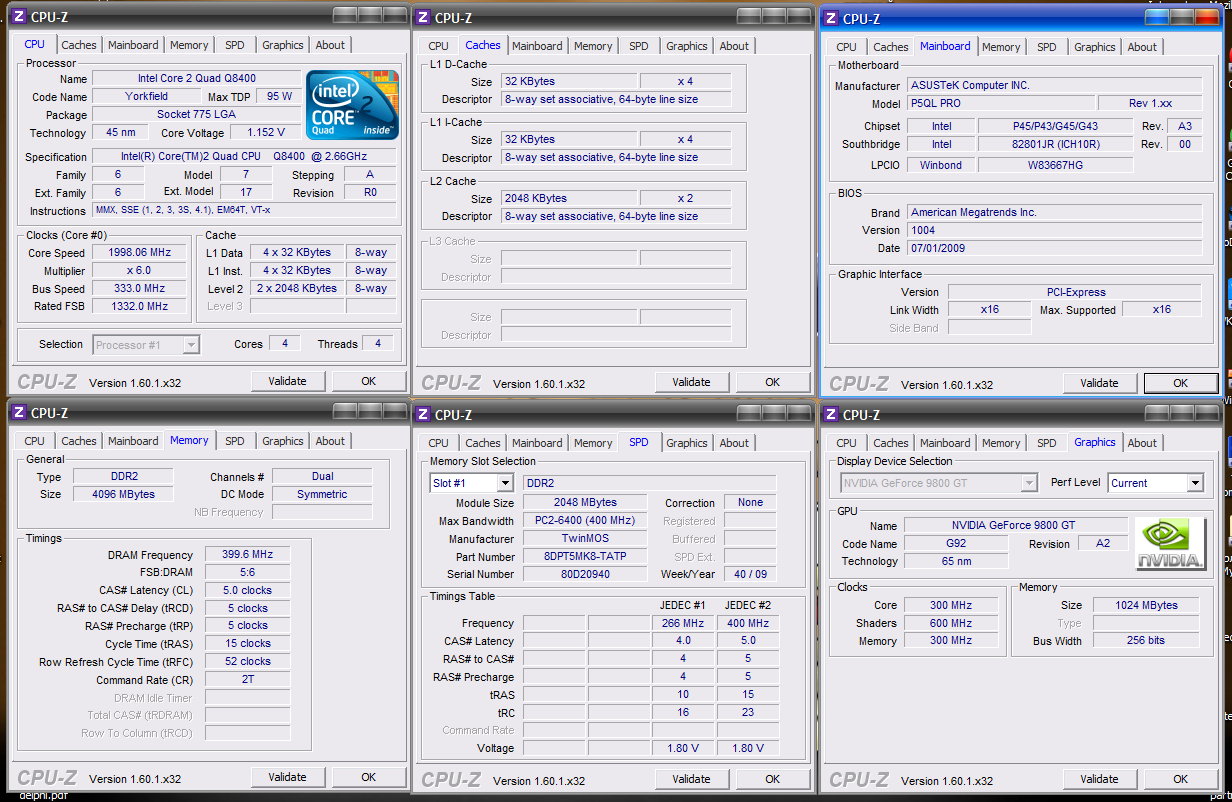
Task: Click the CPU-Z title icon of the SPD window
Action: pos(424,414)
